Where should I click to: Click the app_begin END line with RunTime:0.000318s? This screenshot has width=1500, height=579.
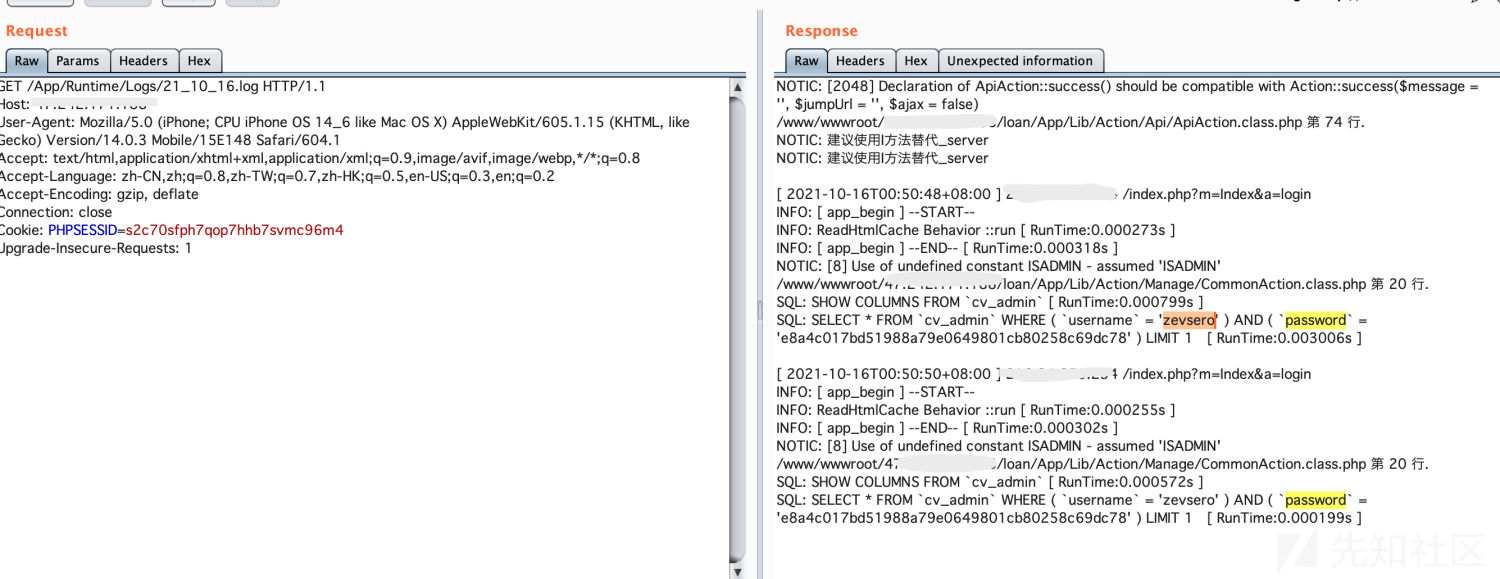click(947, 248)
